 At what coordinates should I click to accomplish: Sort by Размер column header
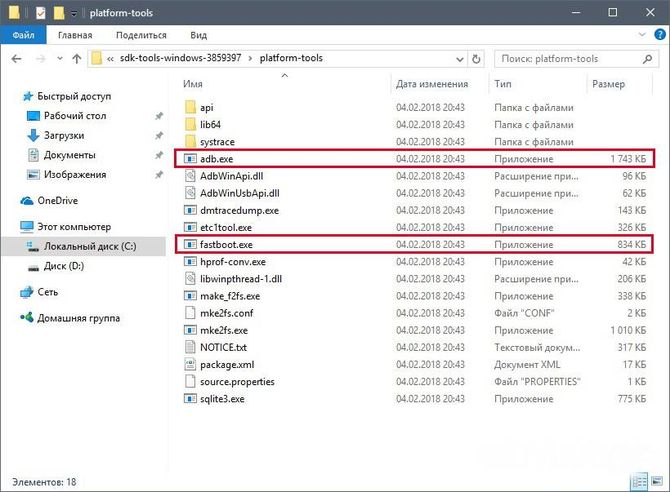[x=608, y=84]
